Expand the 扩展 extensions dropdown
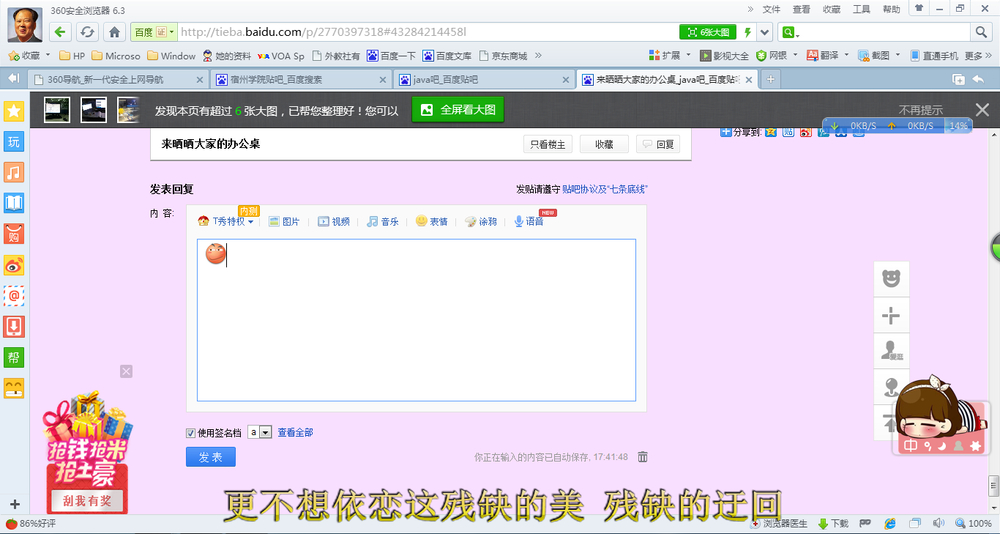Screen dimensions: 1000x534 pos(688,56)
